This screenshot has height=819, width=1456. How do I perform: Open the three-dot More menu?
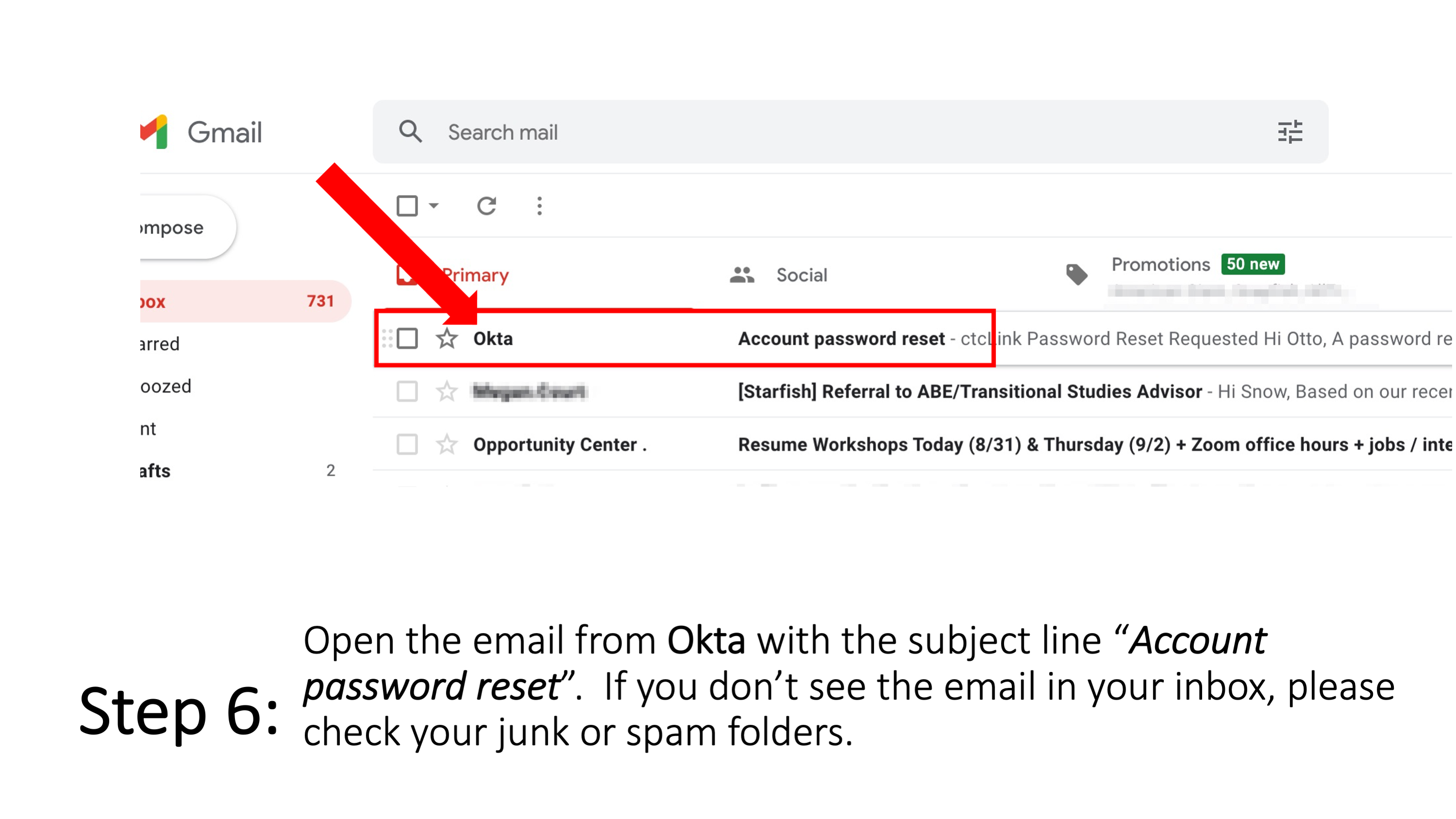click(540, 206)
